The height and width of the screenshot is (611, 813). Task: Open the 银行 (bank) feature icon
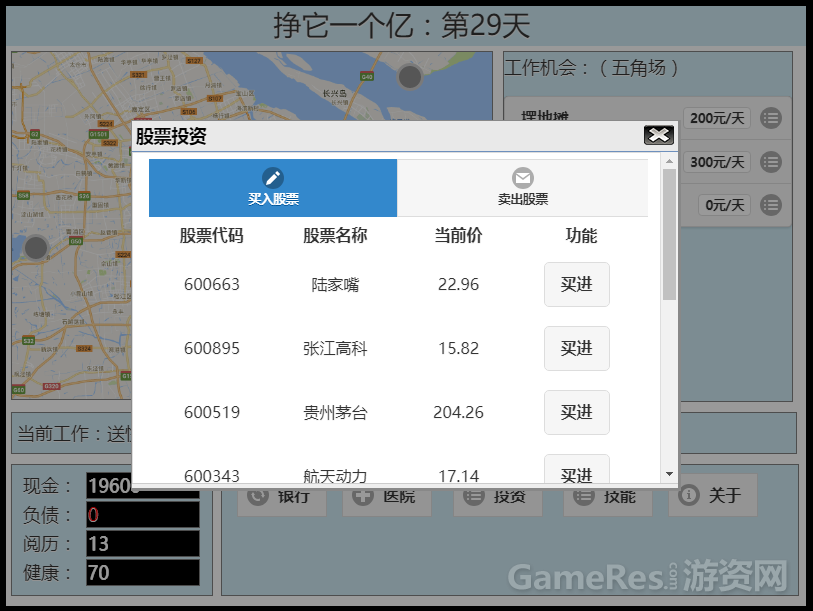(258, 496)
